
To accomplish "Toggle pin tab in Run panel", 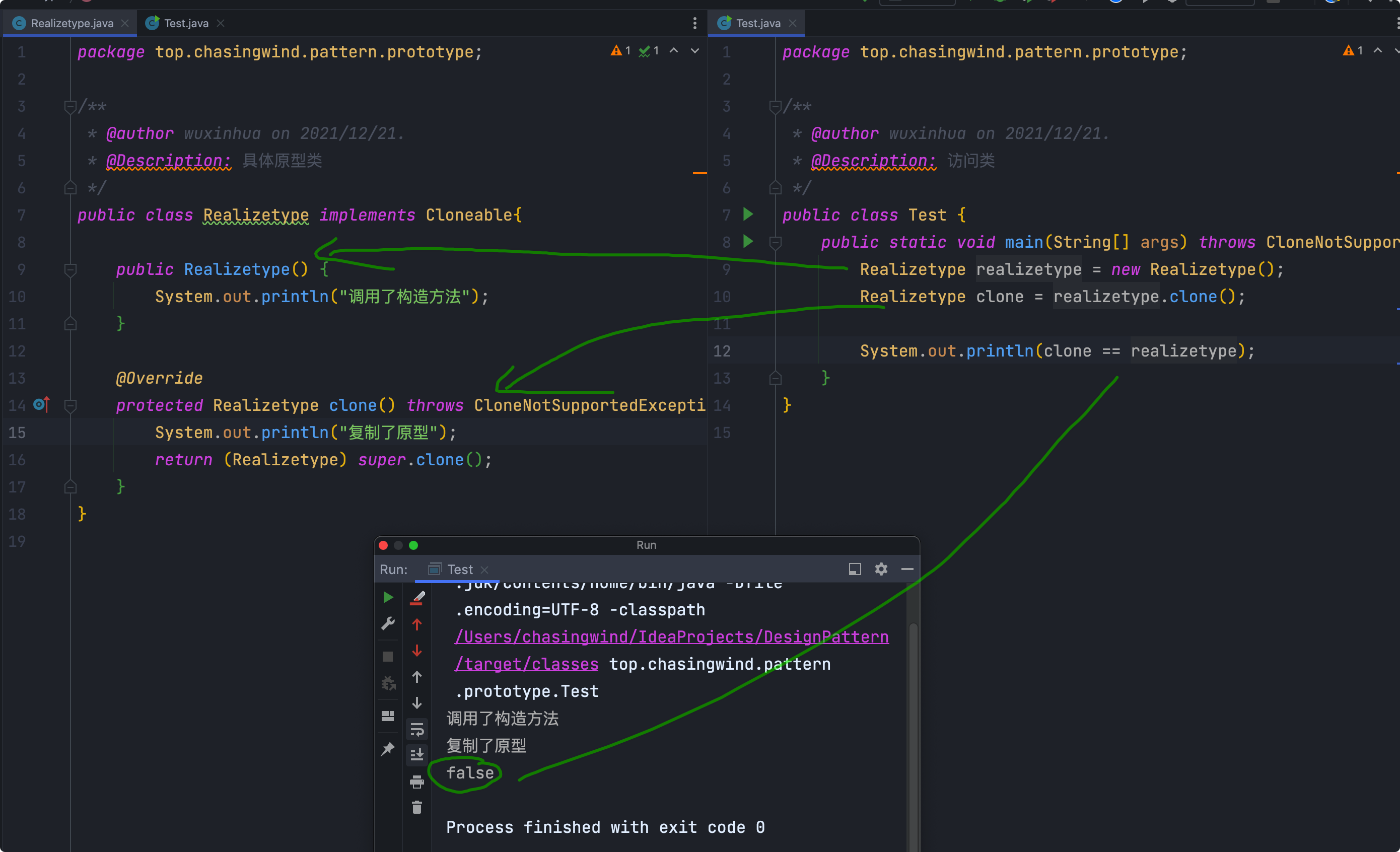I will click(388, 749).
